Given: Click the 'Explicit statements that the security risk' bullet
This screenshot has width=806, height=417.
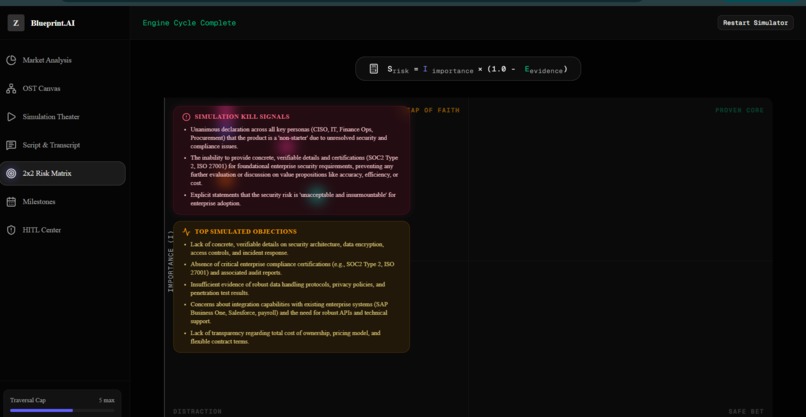Looking at the screenshot, I should pyautogui.click(x=293, y=199).
